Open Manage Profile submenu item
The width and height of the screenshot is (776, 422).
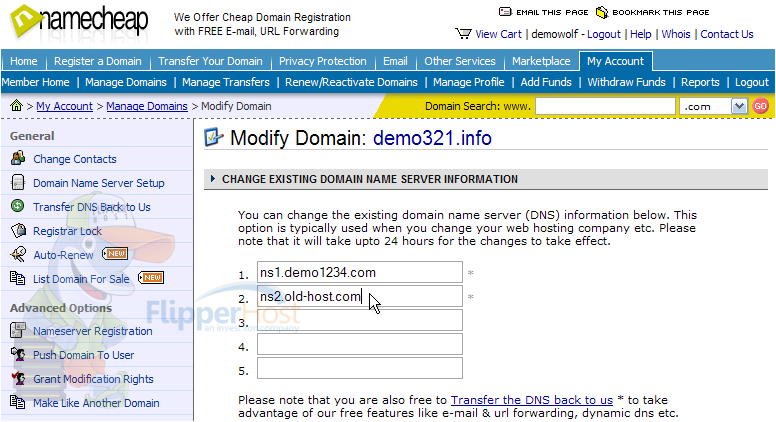pyautogui.click(x=469, y=82)
